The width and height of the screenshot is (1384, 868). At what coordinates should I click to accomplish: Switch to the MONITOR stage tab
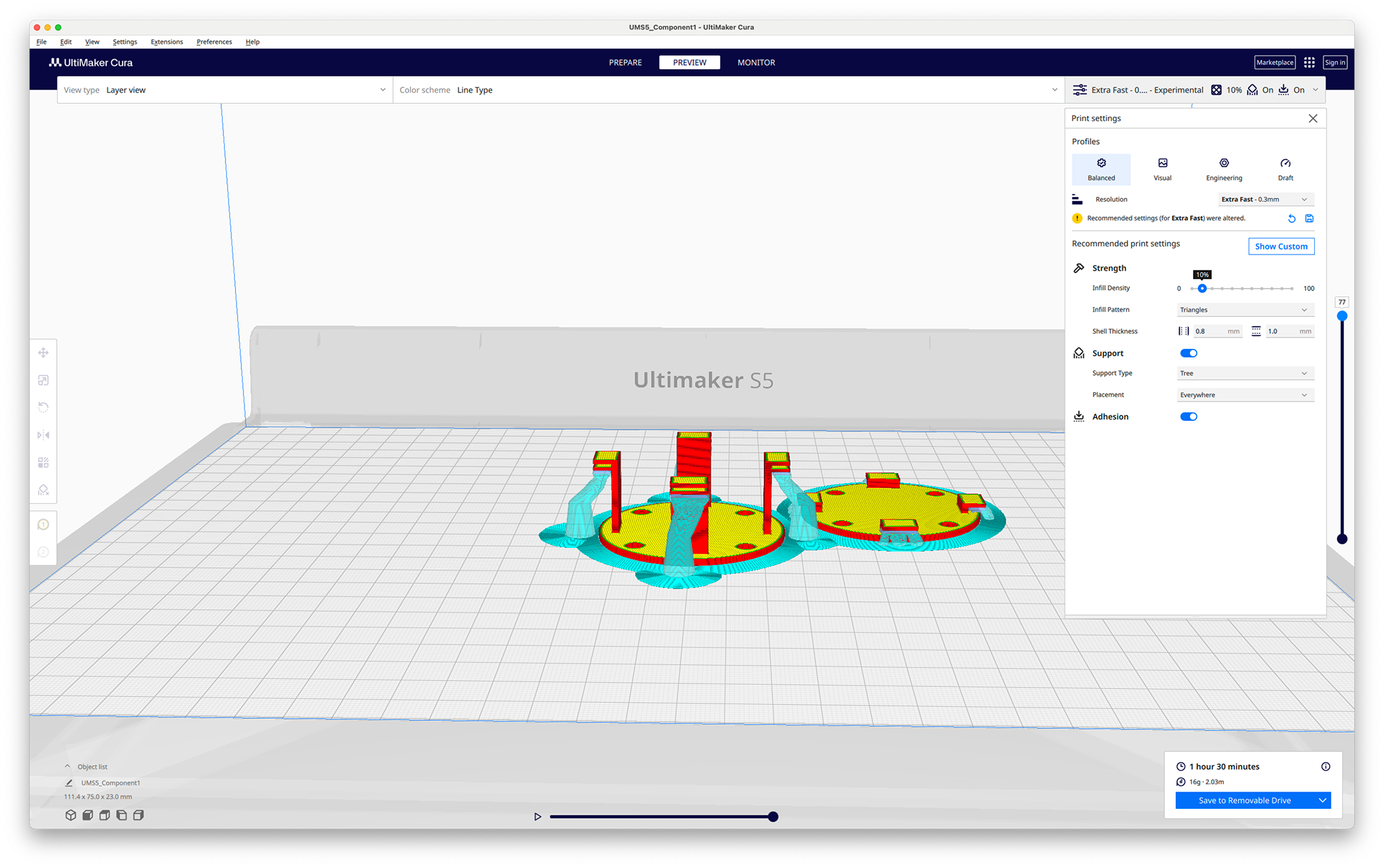756,63
